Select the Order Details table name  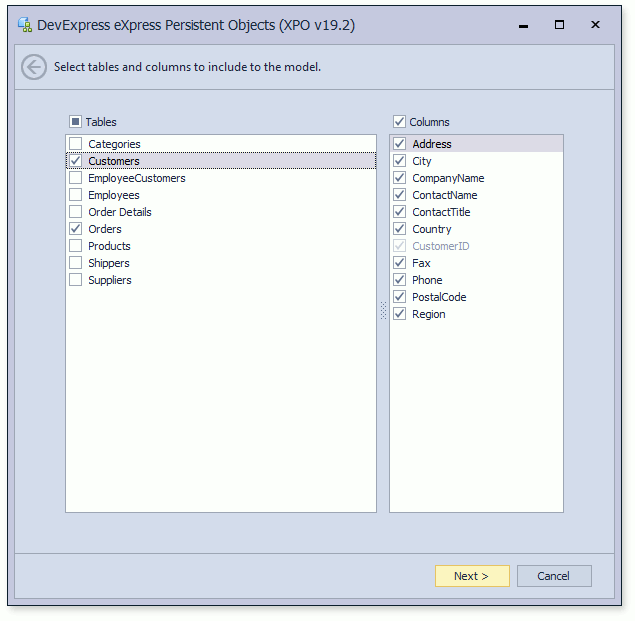(120, 212)
